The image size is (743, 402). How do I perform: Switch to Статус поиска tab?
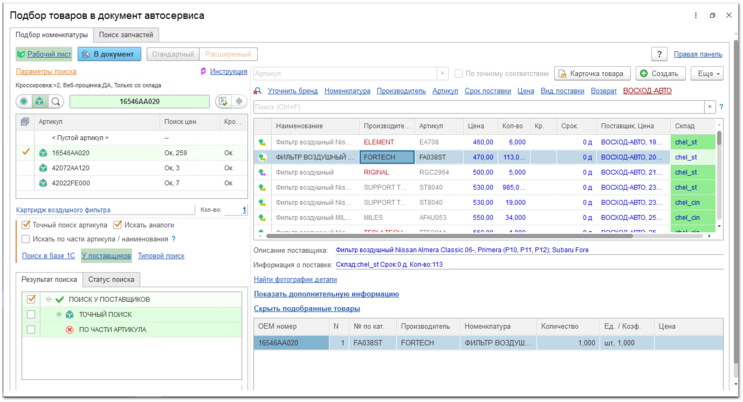pos(111,280)
